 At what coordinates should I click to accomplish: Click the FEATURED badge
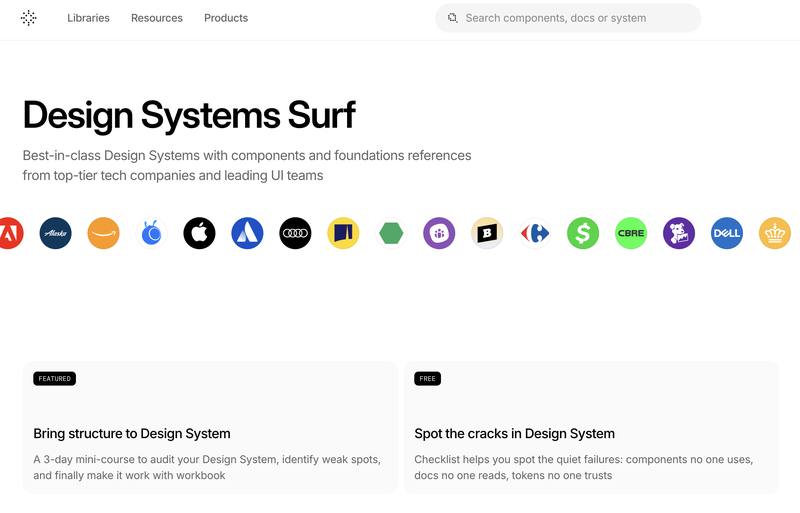tap(55, 379)
